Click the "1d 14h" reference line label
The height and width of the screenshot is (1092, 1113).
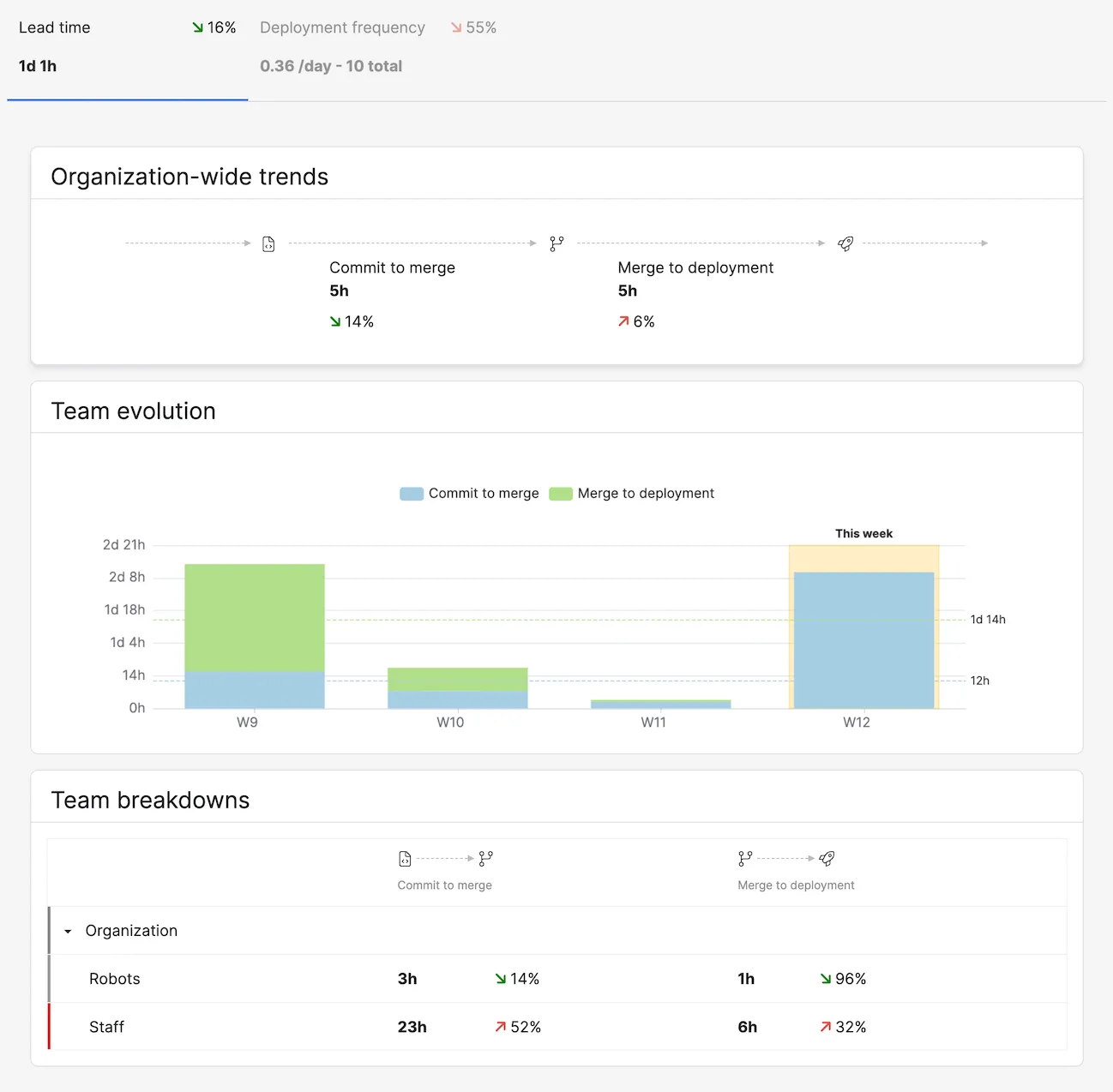pyautogui.click(x=988, y=620)
